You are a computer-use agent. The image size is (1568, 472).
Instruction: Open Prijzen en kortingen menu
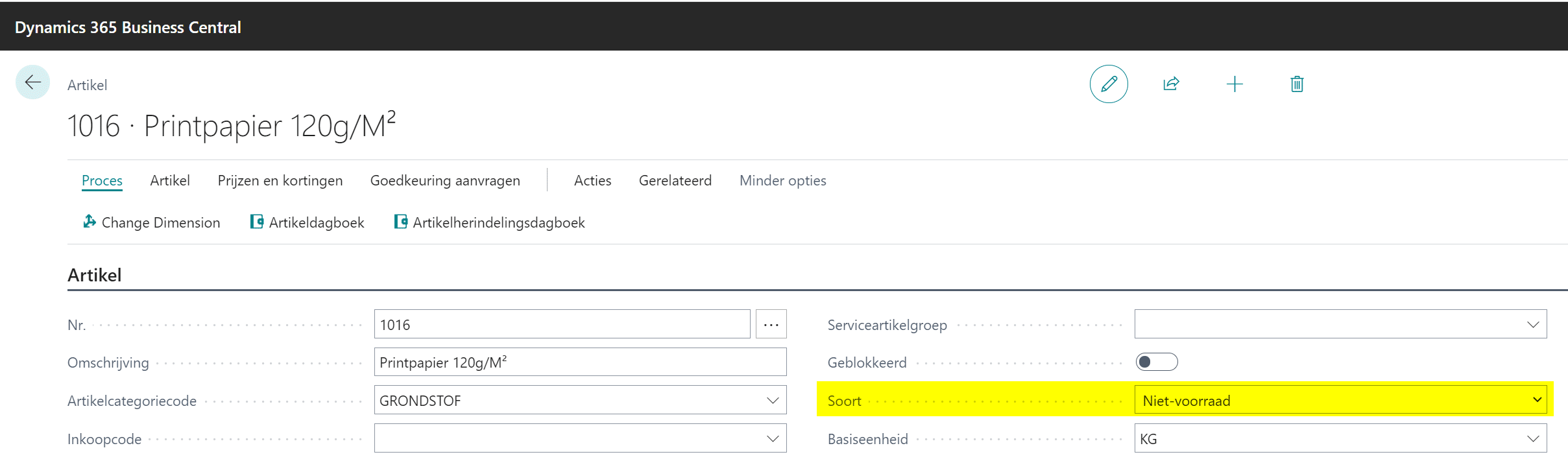pyautogui.click(x=280, y=180)
